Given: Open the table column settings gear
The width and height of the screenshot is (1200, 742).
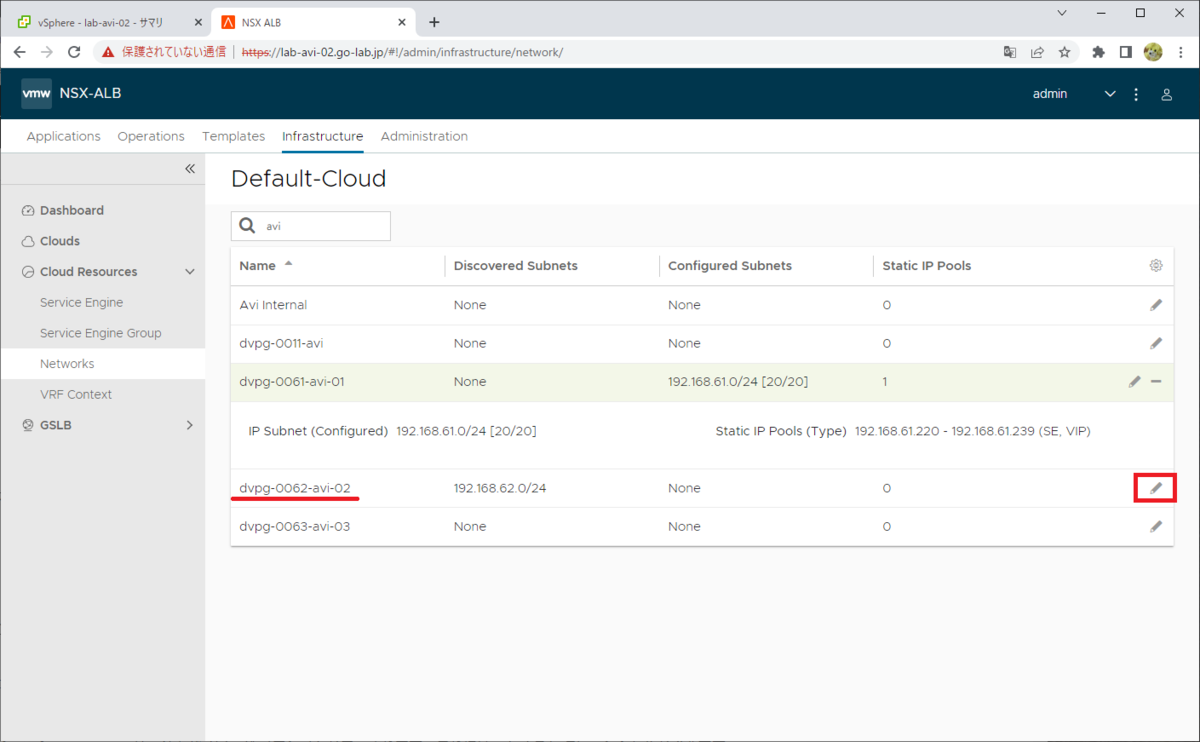Looking at the screenshot, I should 1156,266.
